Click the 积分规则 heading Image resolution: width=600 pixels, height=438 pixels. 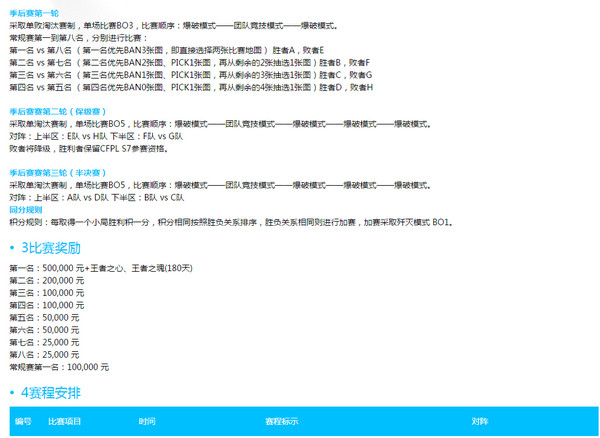[x=28, y=211]
